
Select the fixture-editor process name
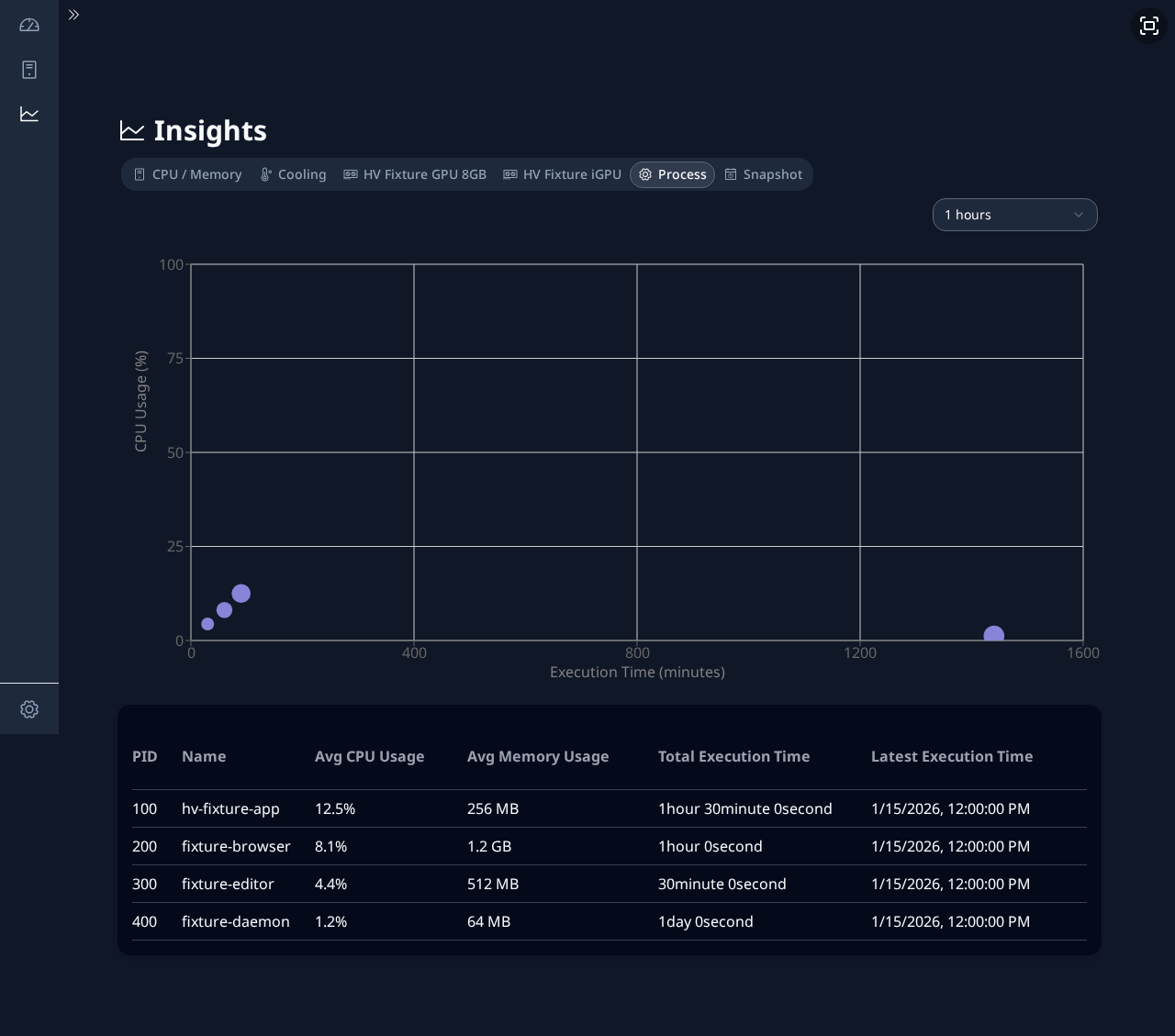[x=228, y=885]
